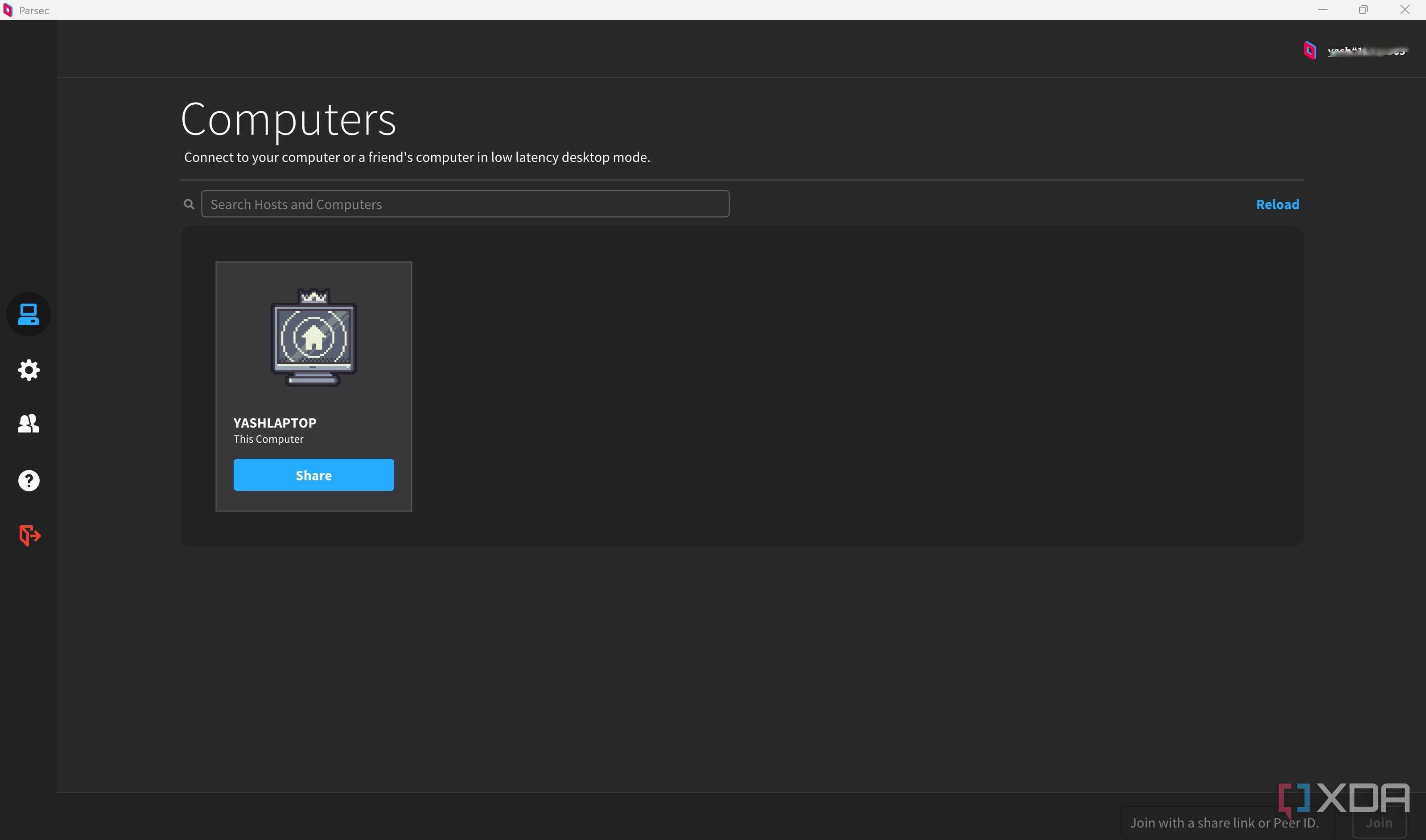The width and height of the screenshot is (1426, 840).
Task: Close the Parsec window
Action: click(x=1405, y=10)
